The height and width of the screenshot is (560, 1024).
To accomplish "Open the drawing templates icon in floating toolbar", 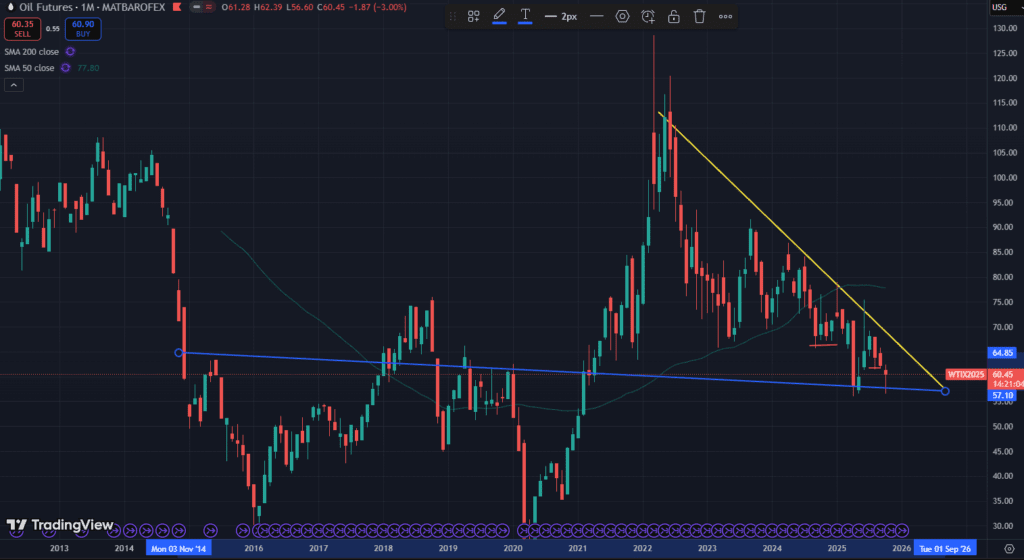I will pyautogui.click(x=474, y=17).
